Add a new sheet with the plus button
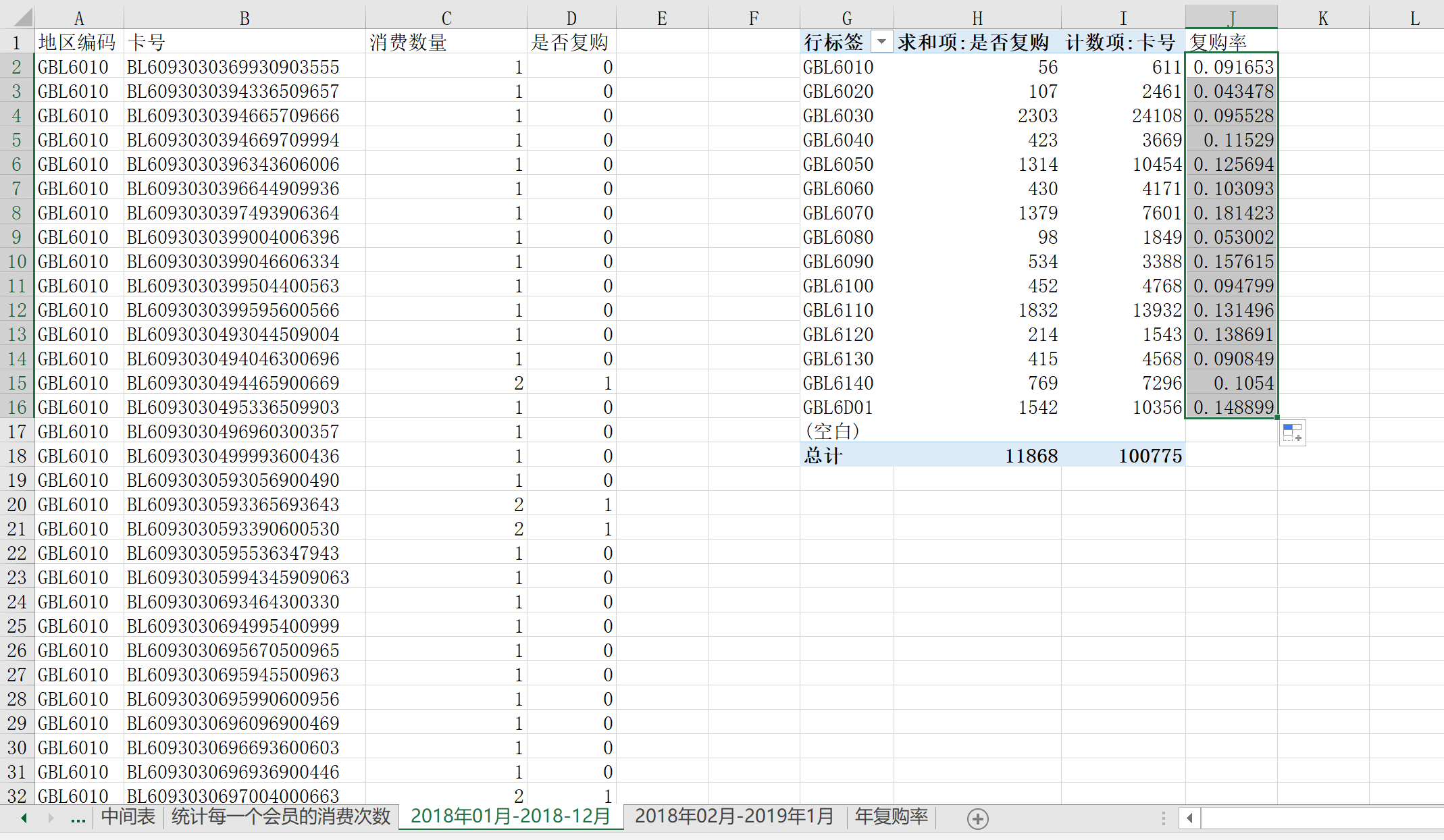The height and width of the screenshot is (840, 1444). click(977, 818)
